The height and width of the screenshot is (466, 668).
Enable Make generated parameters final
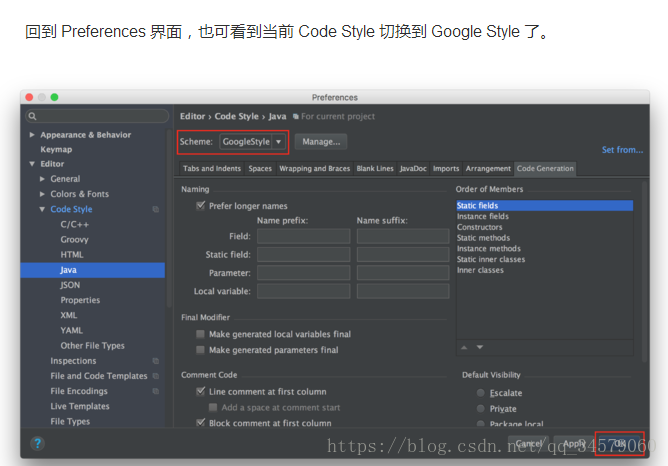click(200, 350)
